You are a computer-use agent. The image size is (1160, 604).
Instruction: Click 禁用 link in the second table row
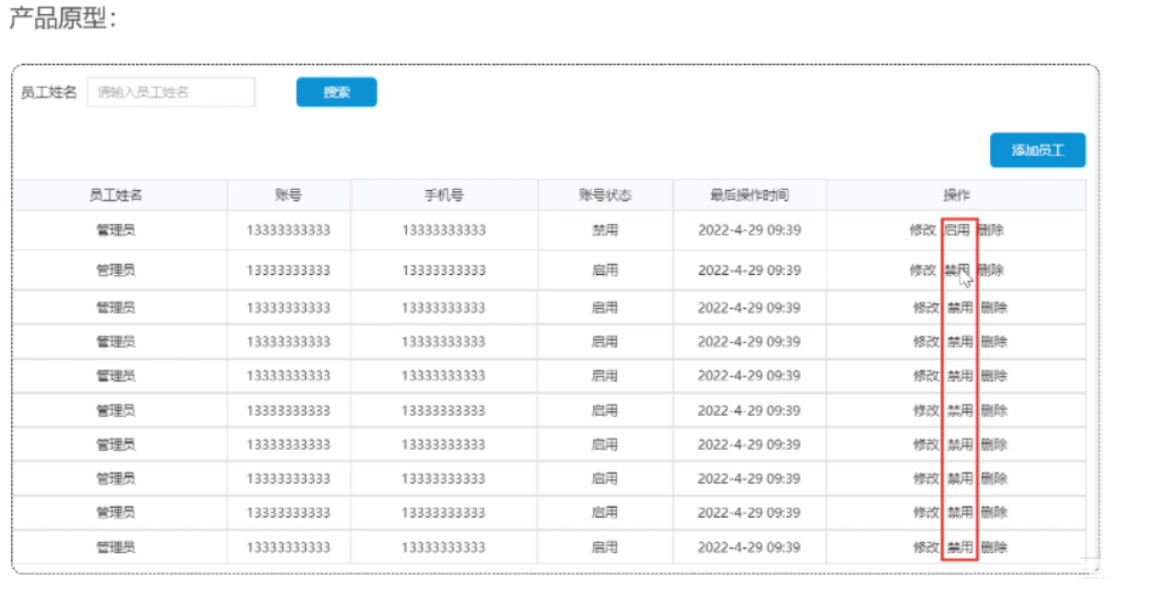point(959,269)
